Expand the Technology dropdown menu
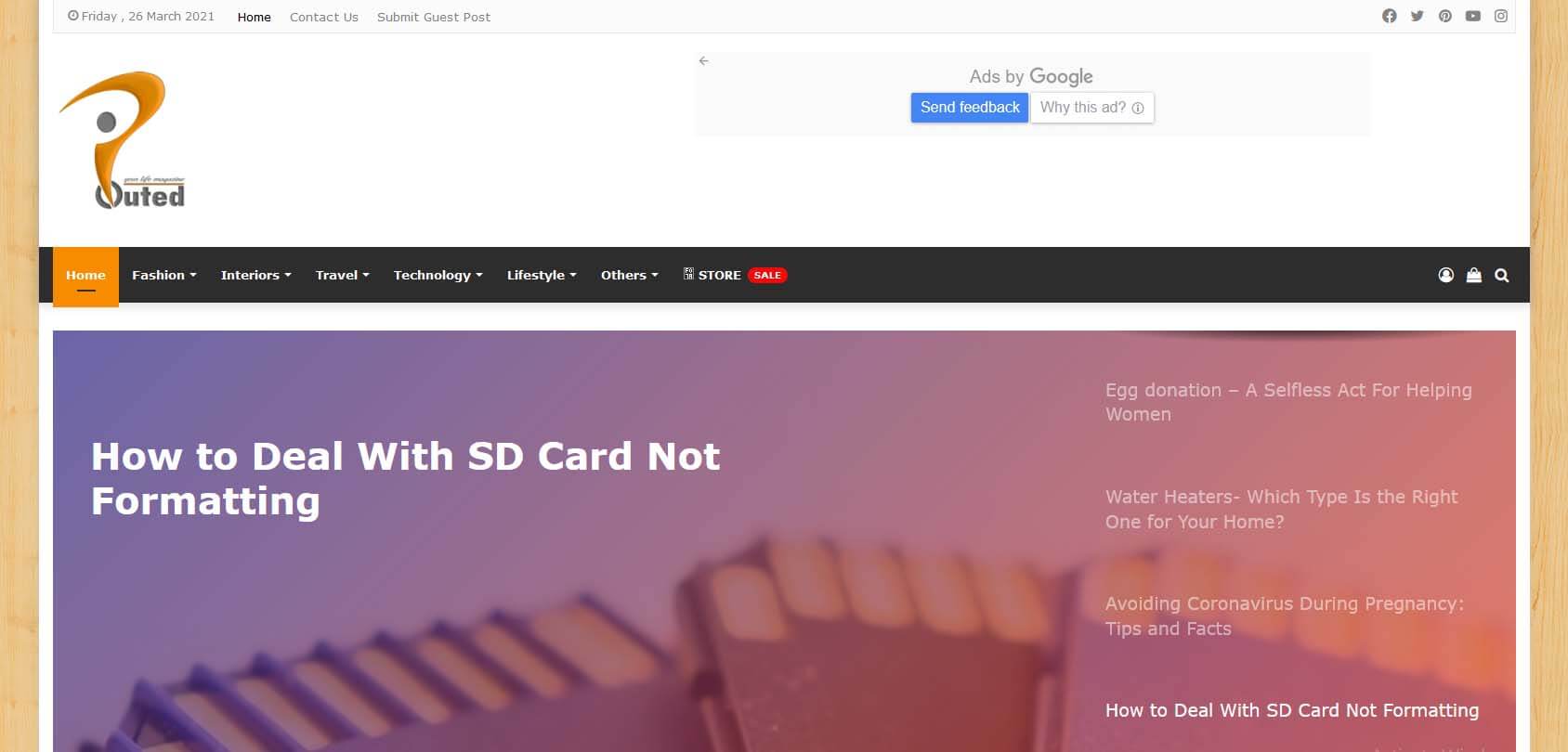 pos(438,275)
